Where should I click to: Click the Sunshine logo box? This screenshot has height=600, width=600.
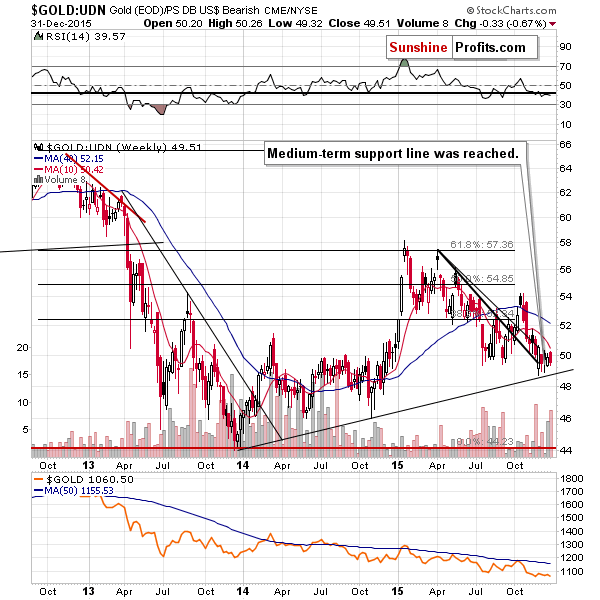tap(419, 47)
